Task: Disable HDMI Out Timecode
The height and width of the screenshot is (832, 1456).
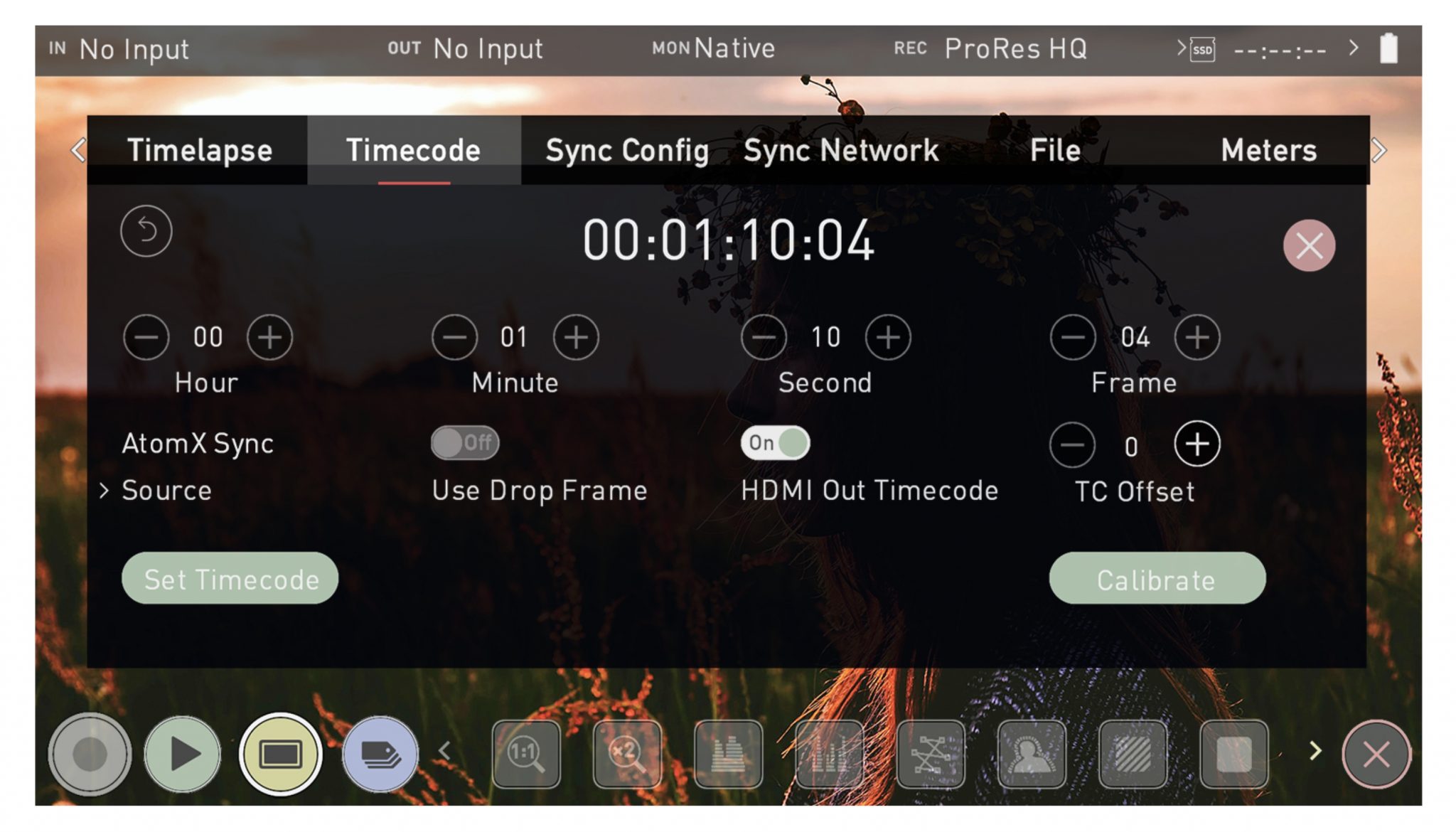Action: point(773,442)
